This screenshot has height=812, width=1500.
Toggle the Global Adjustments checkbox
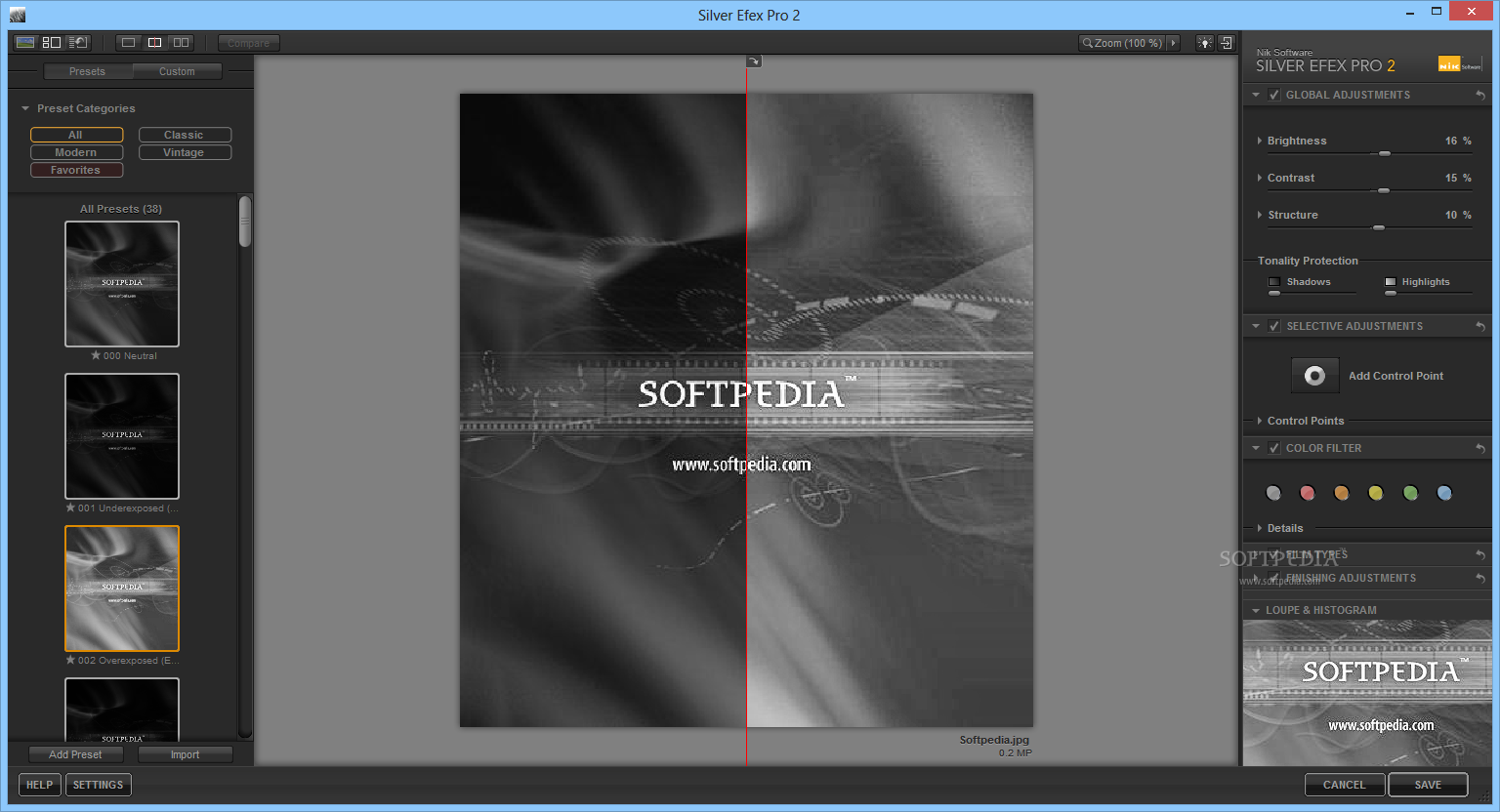coord(1273,95)
